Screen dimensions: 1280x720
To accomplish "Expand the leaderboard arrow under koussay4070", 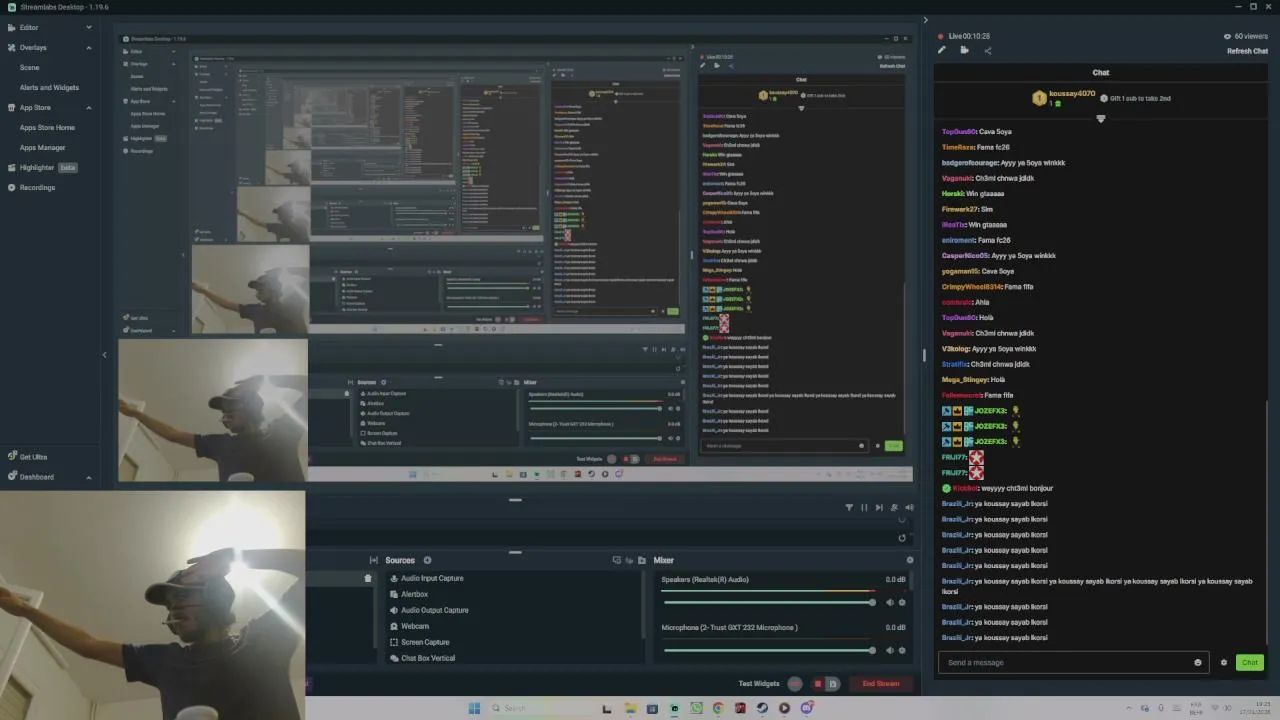I will tap(1101, 119).
